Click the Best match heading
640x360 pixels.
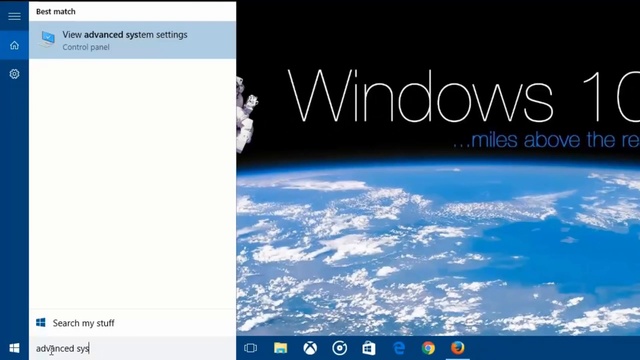pyautogui.click(x=56, y=11)
